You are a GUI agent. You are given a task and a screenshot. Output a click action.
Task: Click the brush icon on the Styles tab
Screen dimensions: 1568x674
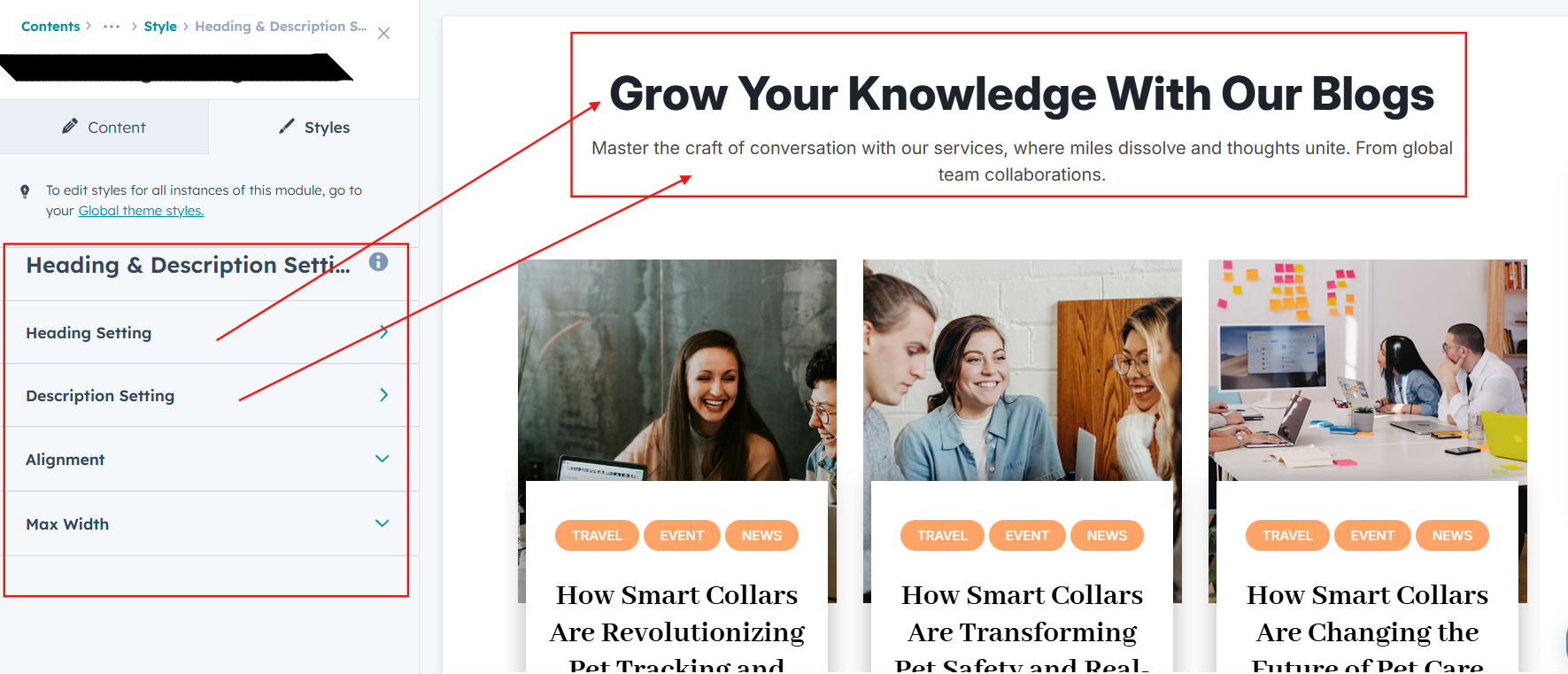[286, 127]
